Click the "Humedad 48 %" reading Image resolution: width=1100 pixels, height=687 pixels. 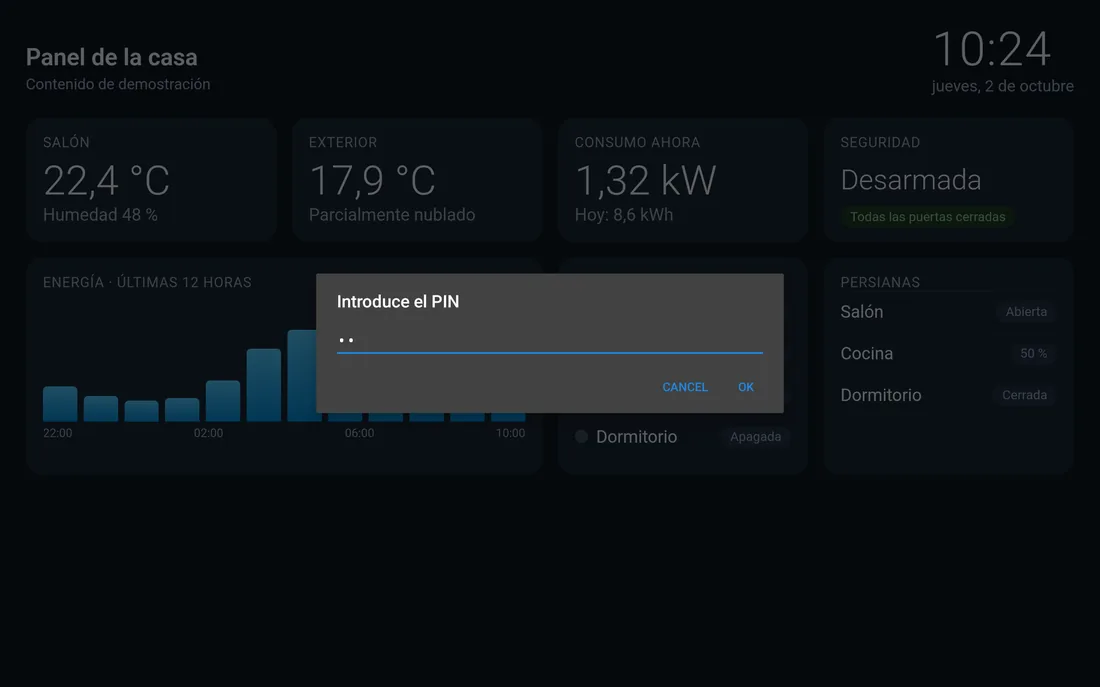[100, 215]
